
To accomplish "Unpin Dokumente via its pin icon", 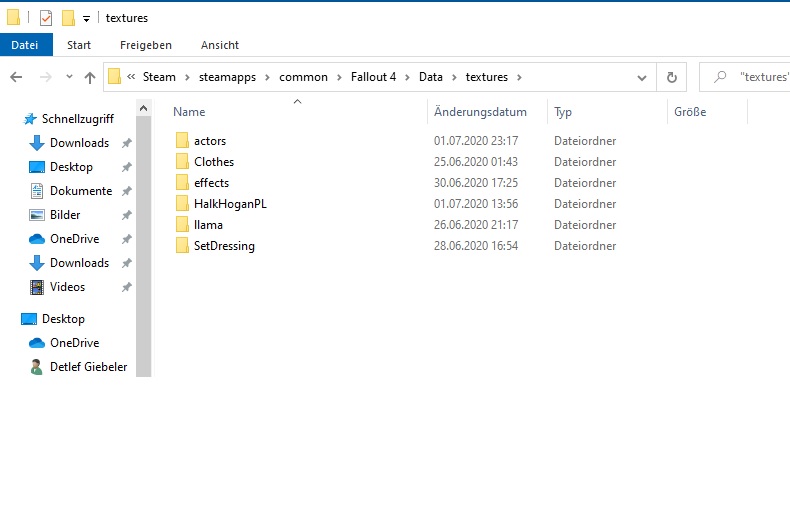I will click(x=126, y=191).
